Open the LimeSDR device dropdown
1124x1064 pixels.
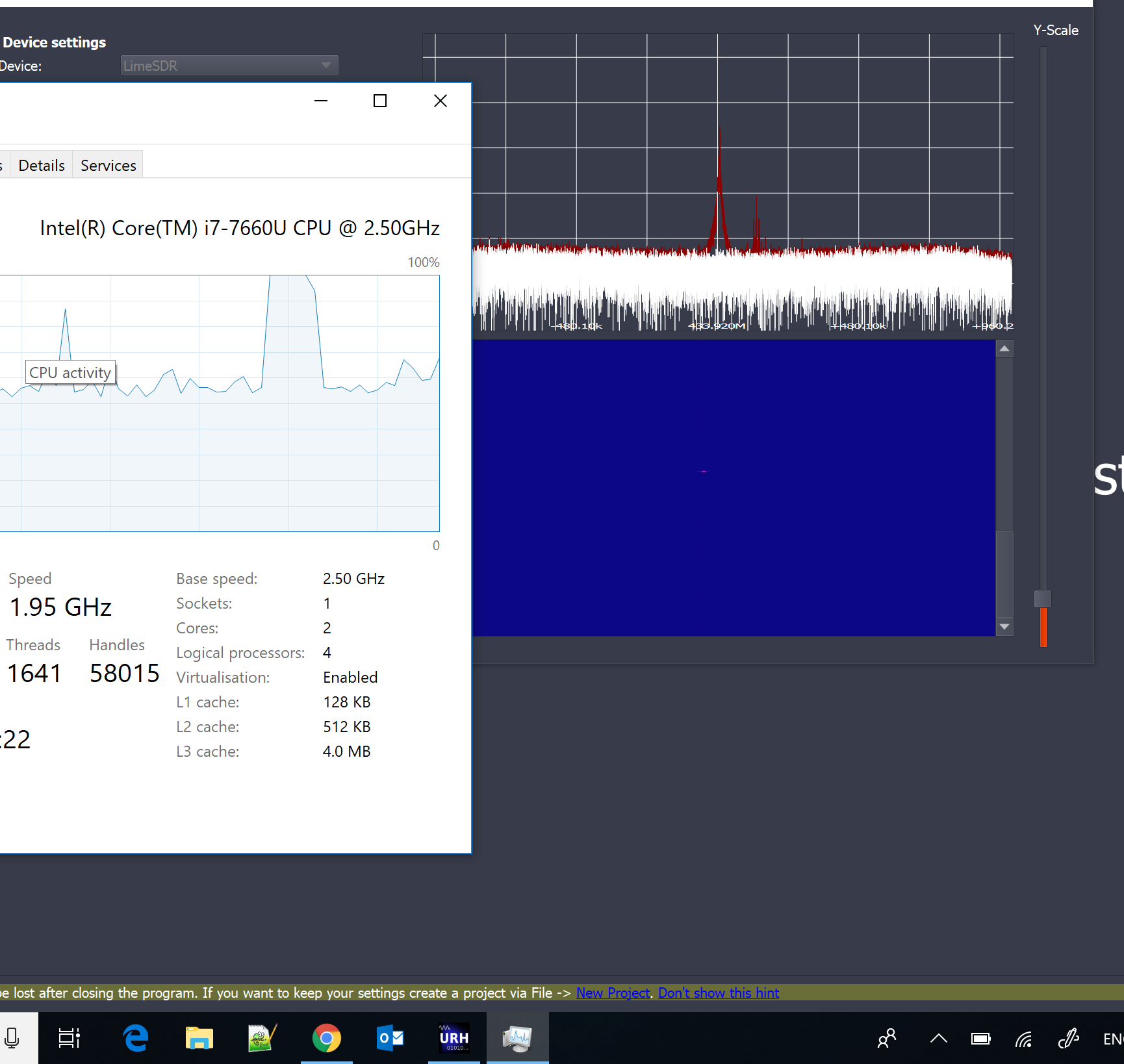[x=229, y=65]
